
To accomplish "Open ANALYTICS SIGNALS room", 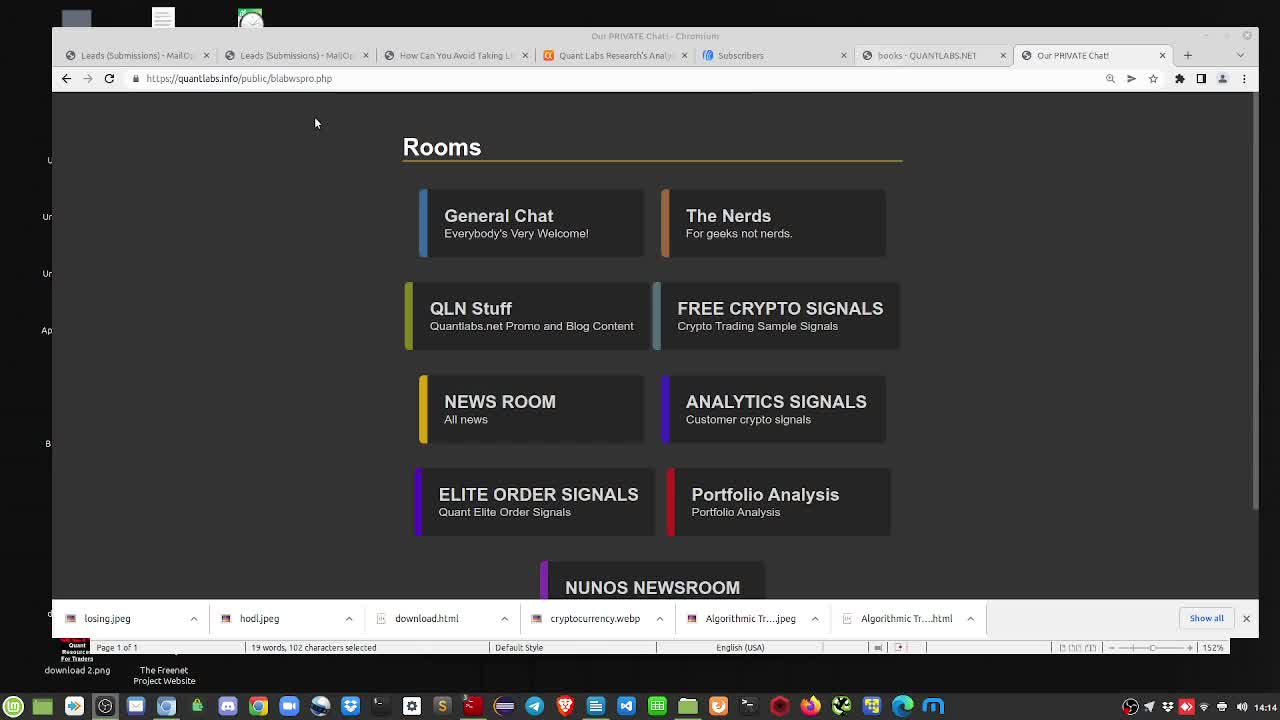I will tap(773, 409).
